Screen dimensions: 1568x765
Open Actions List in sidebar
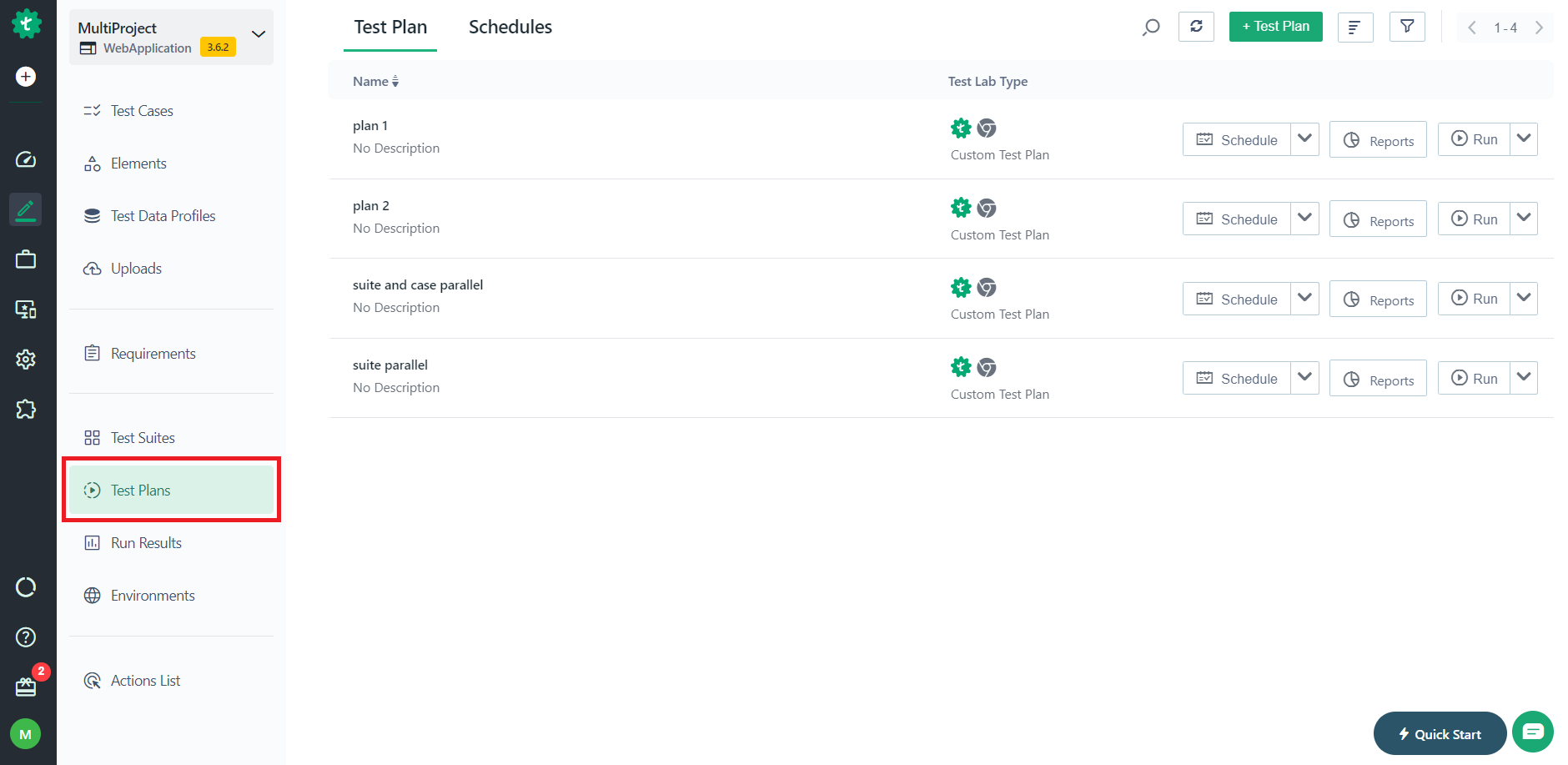[x=171, y=681]
